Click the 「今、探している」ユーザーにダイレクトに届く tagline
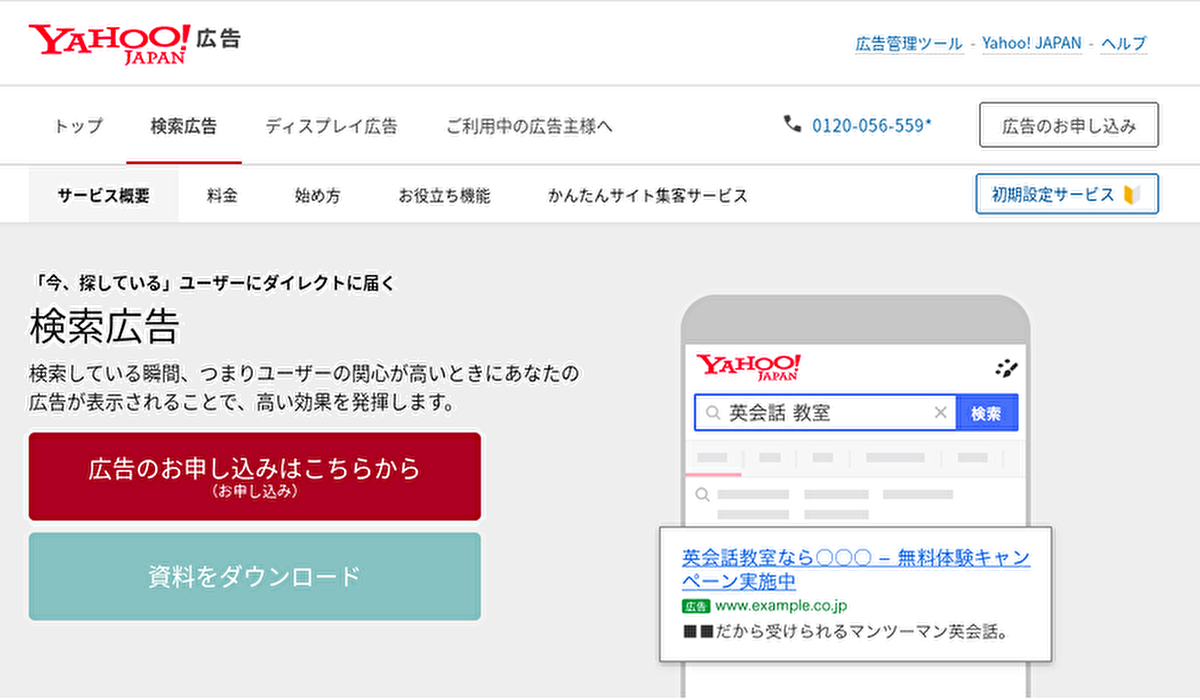 pos(213,283)
